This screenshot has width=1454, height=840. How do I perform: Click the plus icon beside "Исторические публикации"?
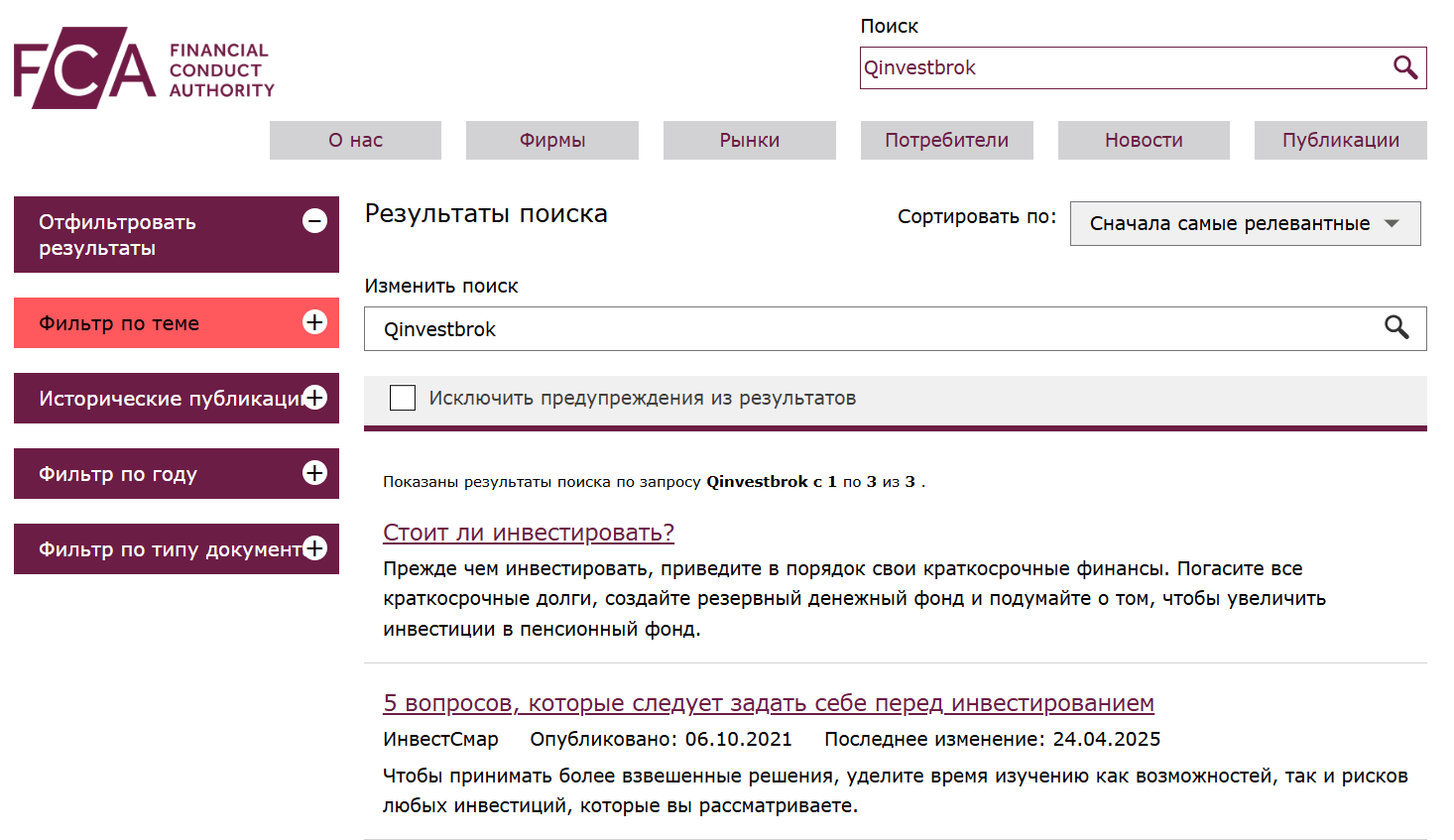coord(315,398)
